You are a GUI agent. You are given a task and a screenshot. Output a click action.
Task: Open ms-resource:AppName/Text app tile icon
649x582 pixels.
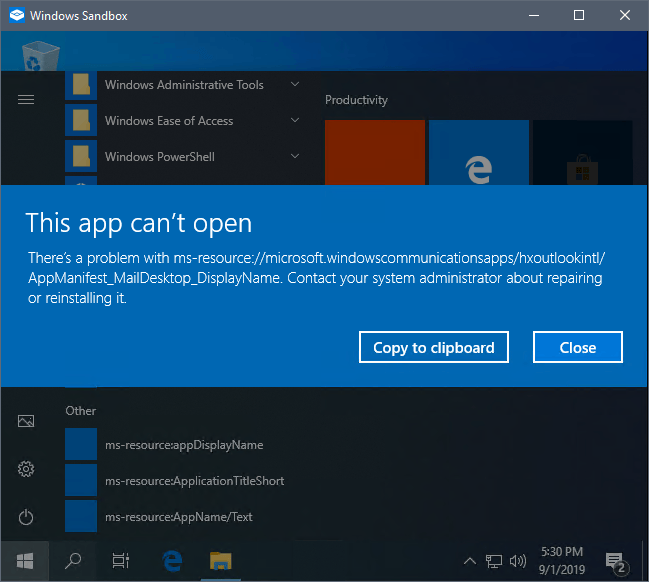[x=81, y=516]
